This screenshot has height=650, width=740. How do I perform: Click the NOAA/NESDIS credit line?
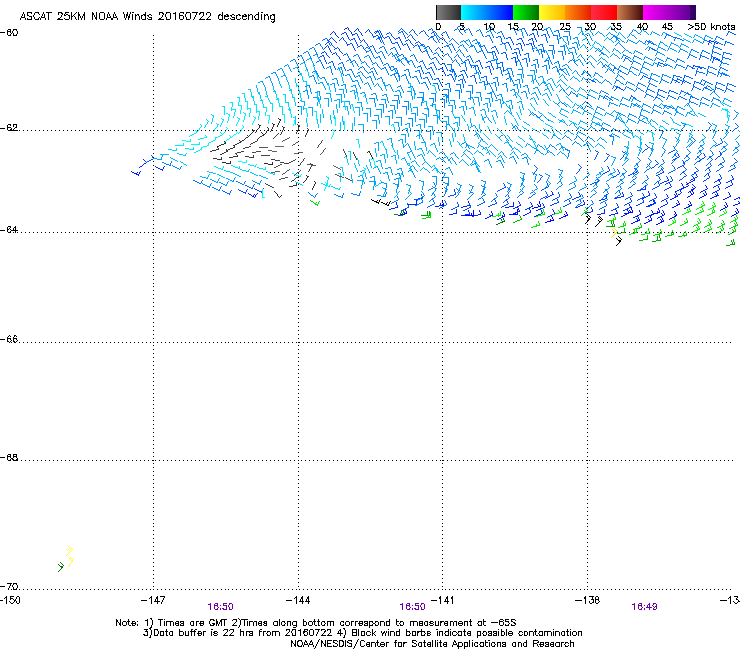coord(432,644)
